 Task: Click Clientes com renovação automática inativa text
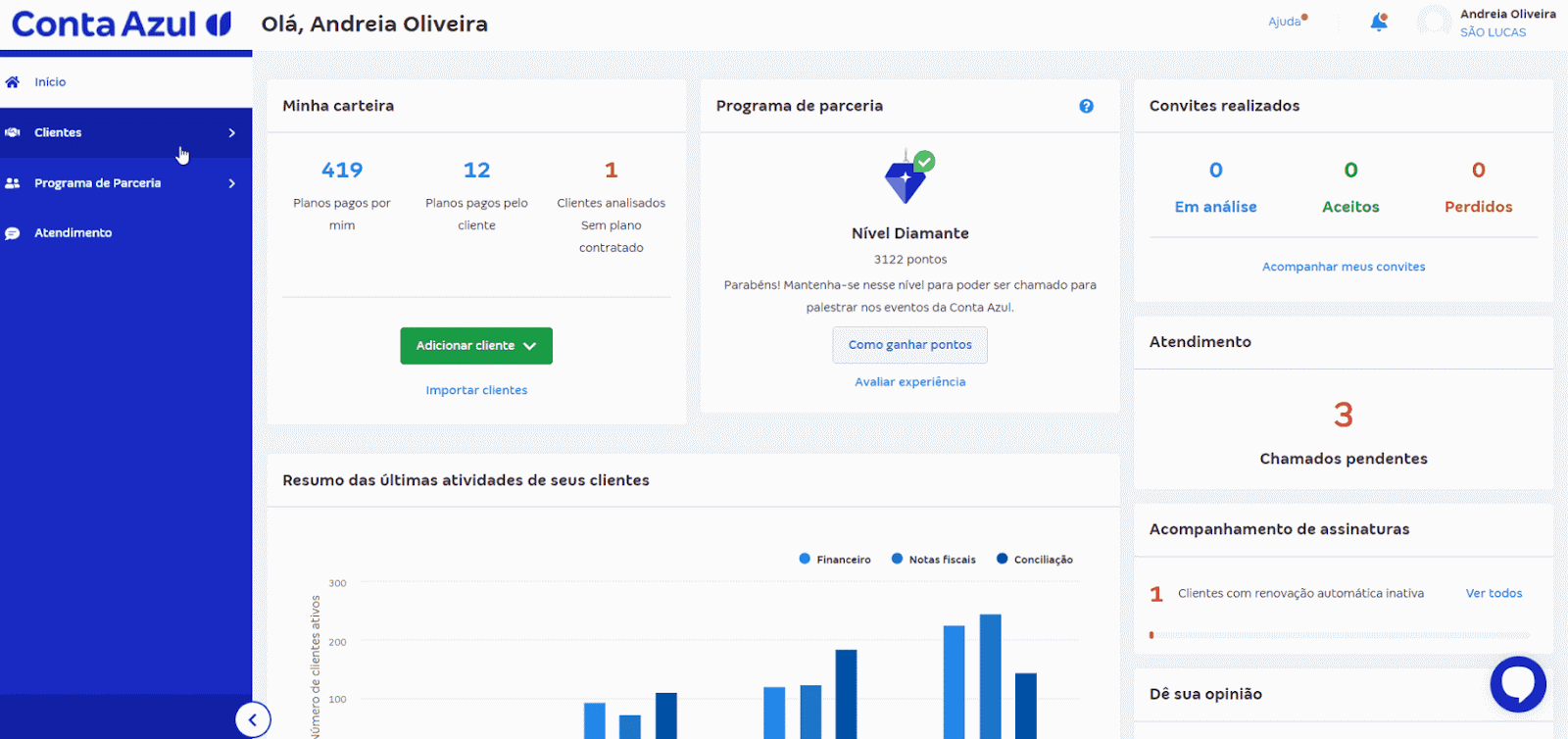[x=1300, y=593]
